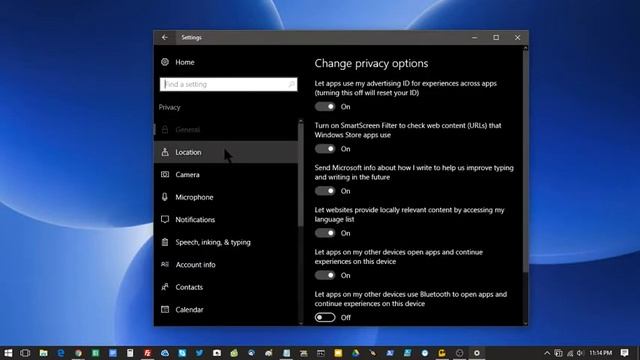Screen dimensions: 640x360
Task: Open the volume control in system tray
Action: pyautogui.click(x=580, y=353)
